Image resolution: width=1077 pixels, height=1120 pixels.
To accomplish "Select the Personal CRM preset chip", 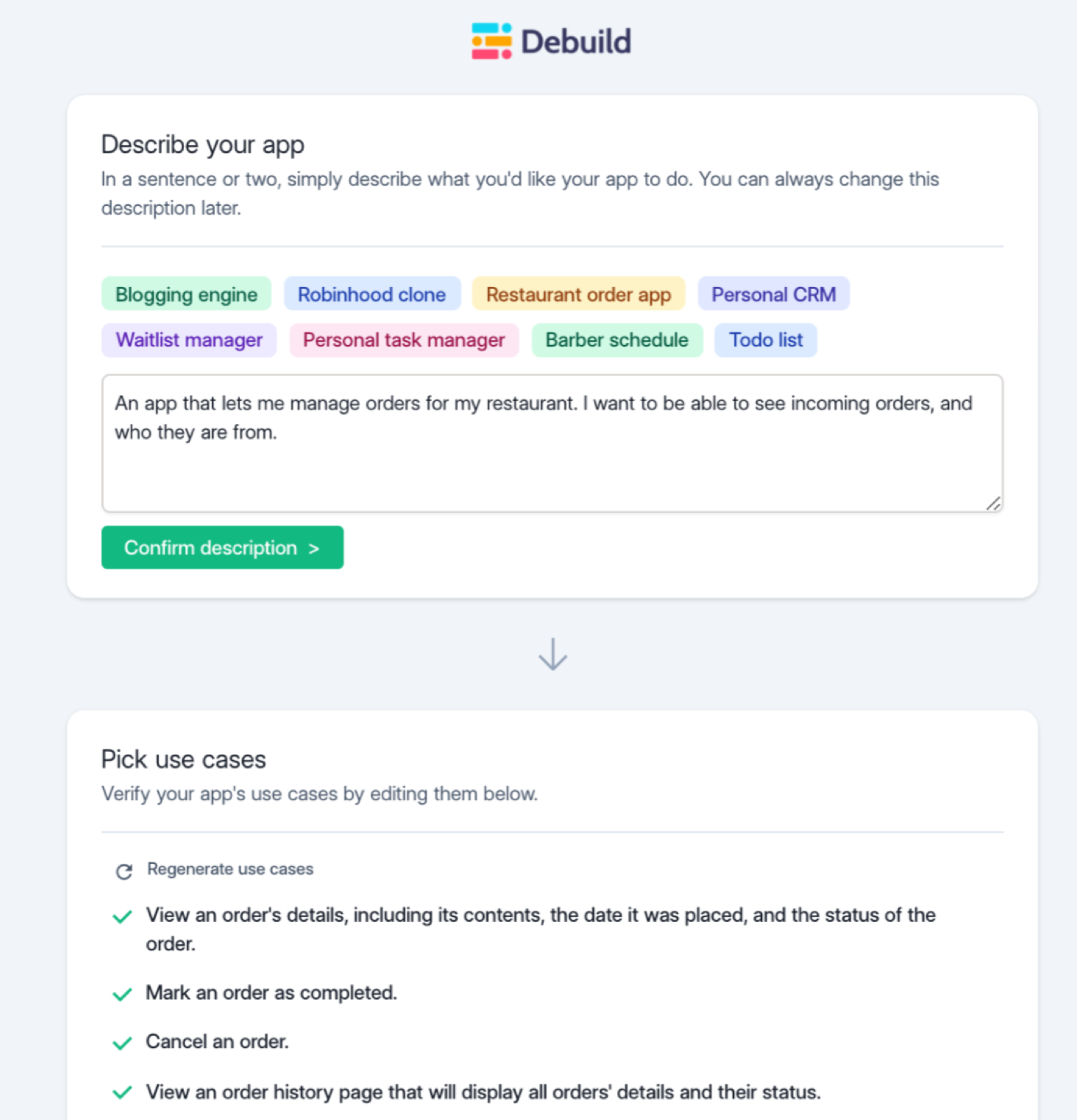I will pyautogui.click(x=774, y=294).
